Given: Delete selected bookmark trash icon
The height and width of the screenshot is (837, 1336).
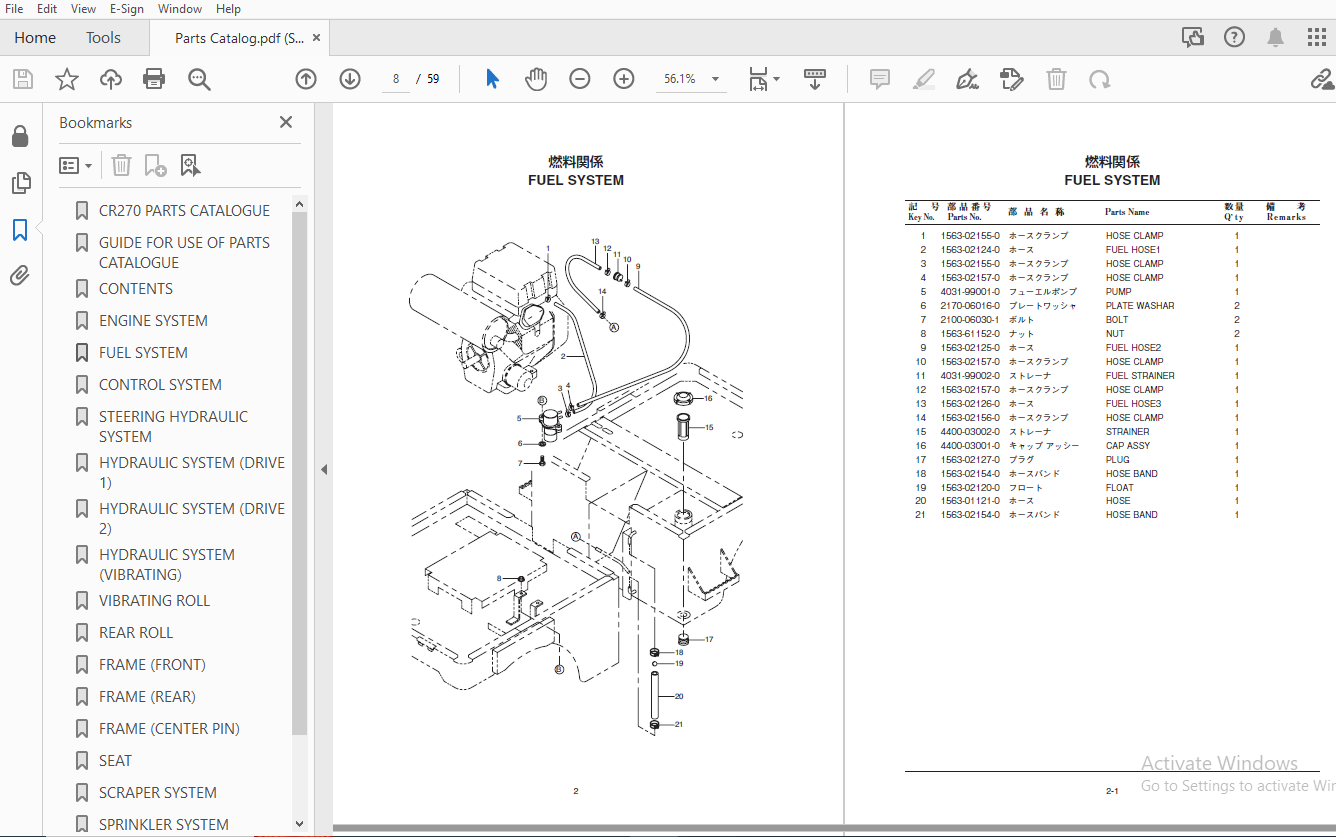Looking at the screenshot, I should (121, 165).
